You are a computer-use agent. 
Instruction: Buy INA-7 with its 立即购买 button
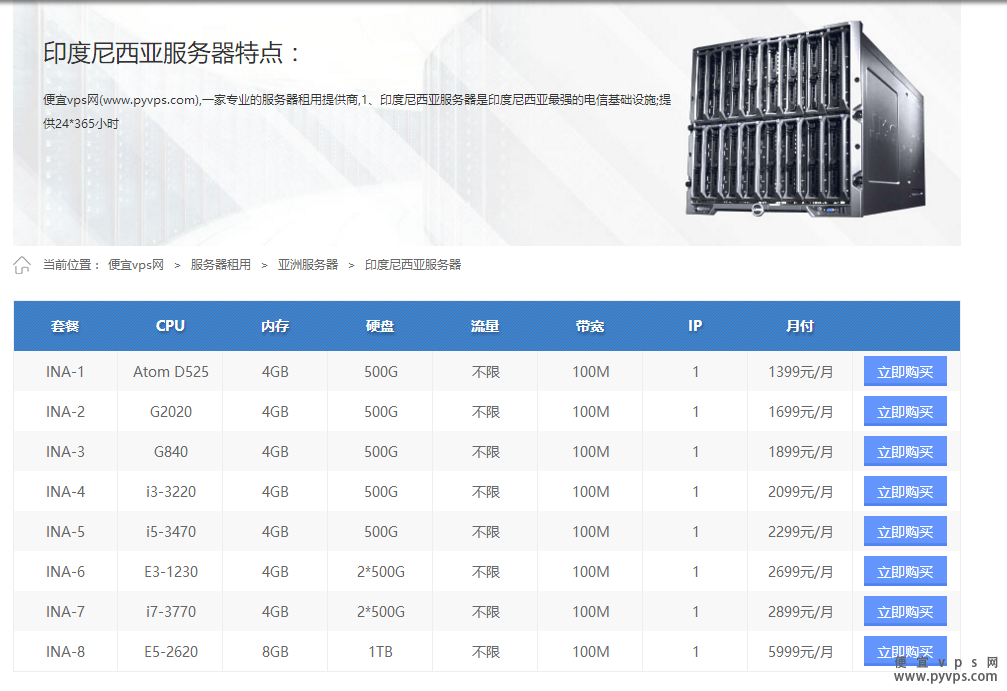[905, 611]
